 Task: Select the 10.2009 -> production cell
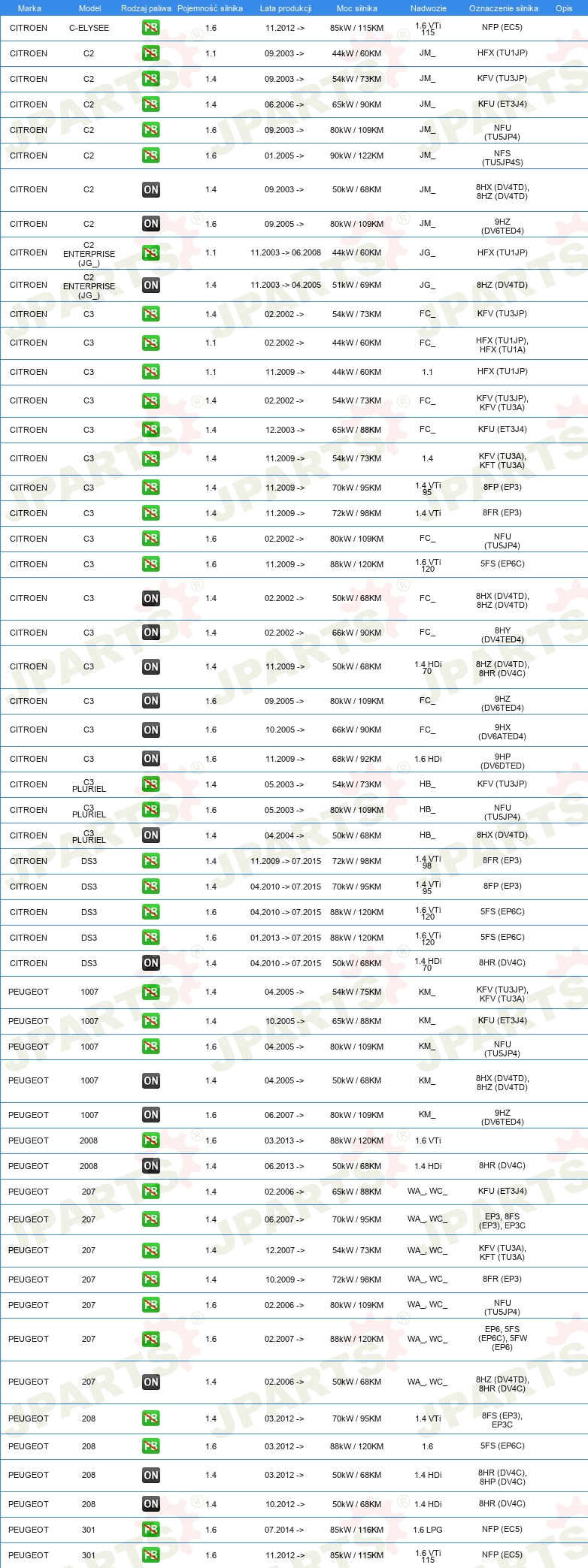(x=284, y=1279)
